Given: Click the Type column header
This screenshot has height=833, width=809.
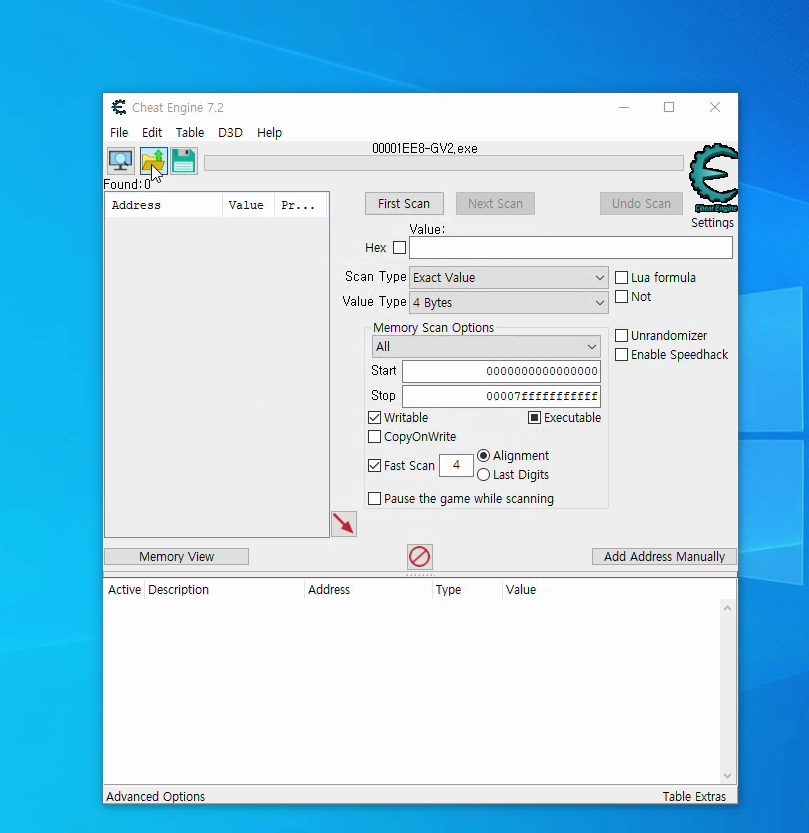Looking at the screenshot, I should coord(467,590).
